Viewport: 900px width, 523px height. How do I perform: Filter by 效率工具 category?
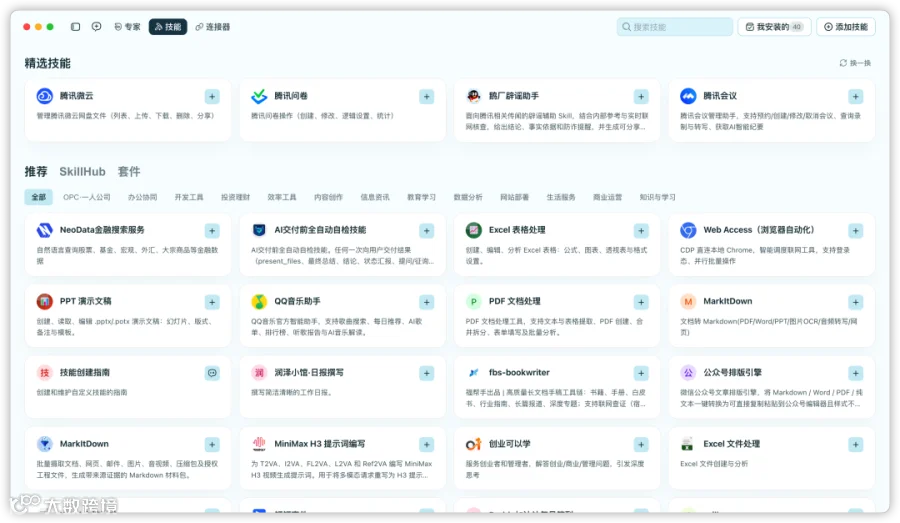pyautogui.click(x=282, y=197)
